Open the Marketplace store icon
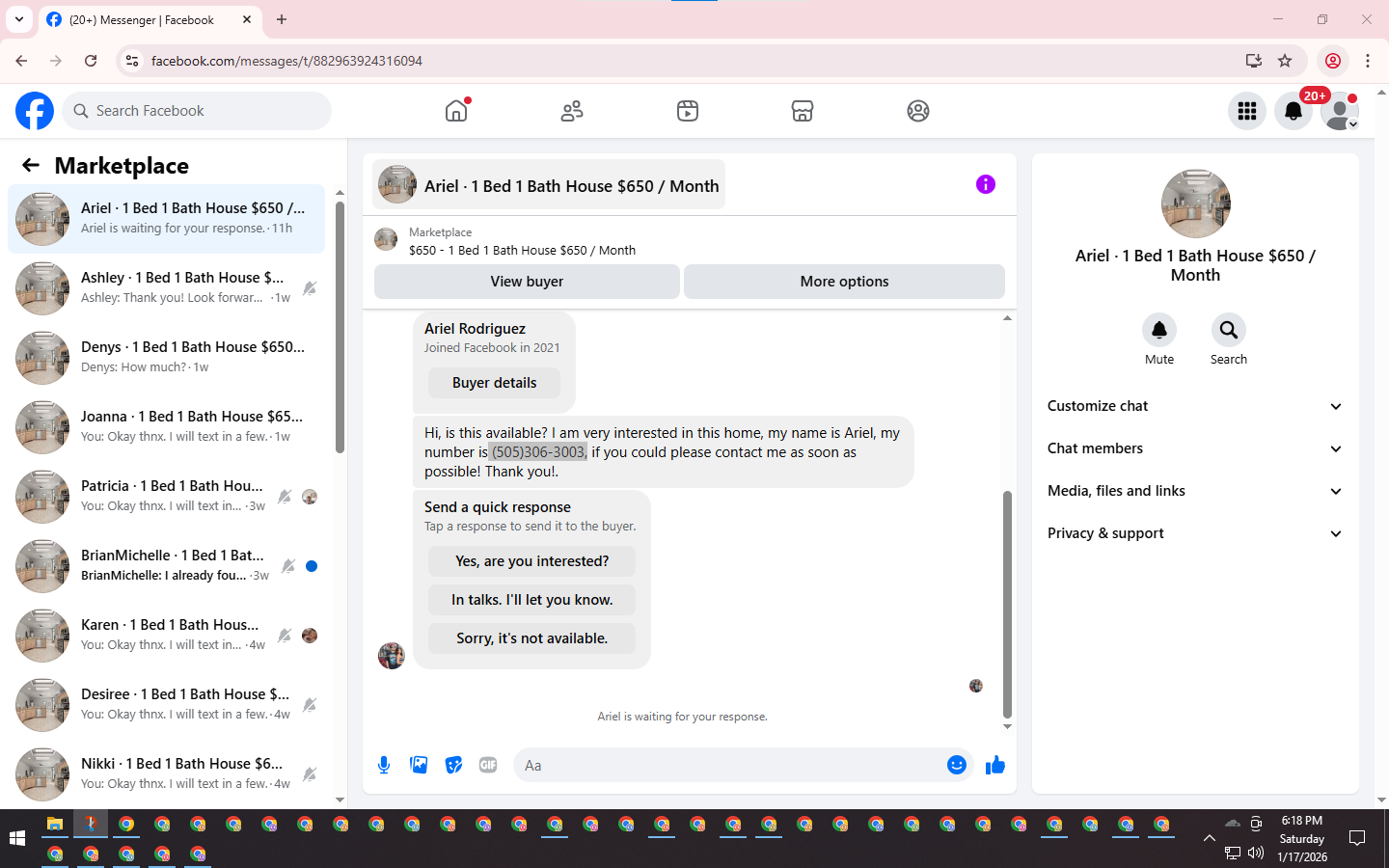1389x868 pixels. tap(803, 111)
